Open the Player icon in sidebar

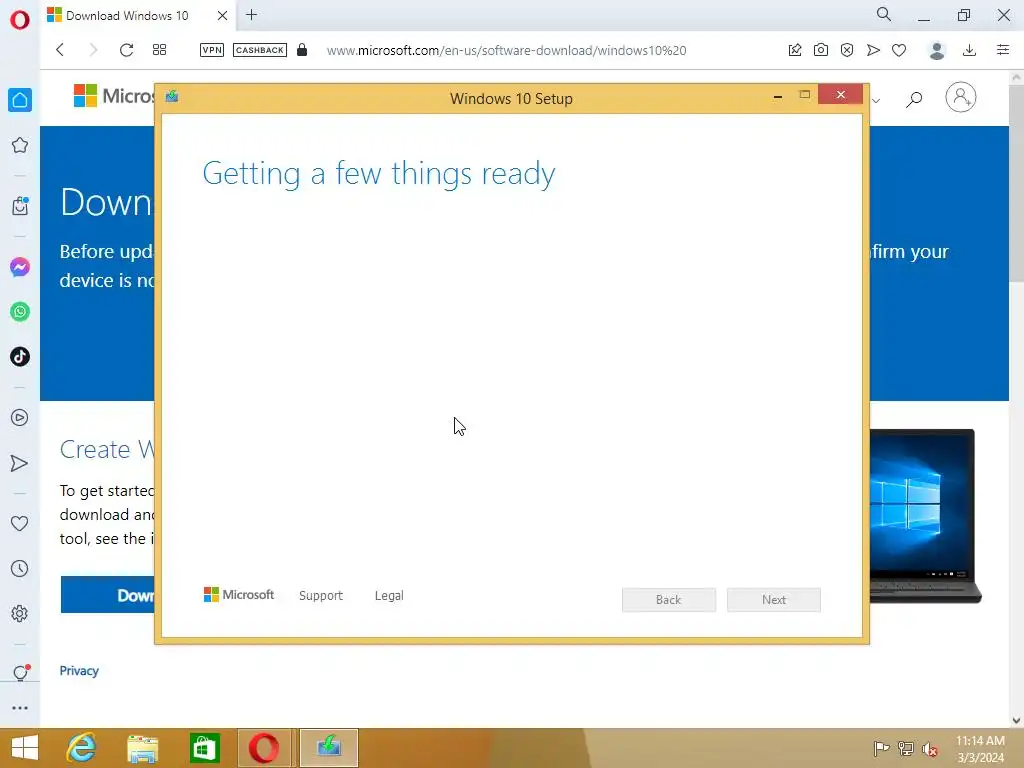click(20, 417)
